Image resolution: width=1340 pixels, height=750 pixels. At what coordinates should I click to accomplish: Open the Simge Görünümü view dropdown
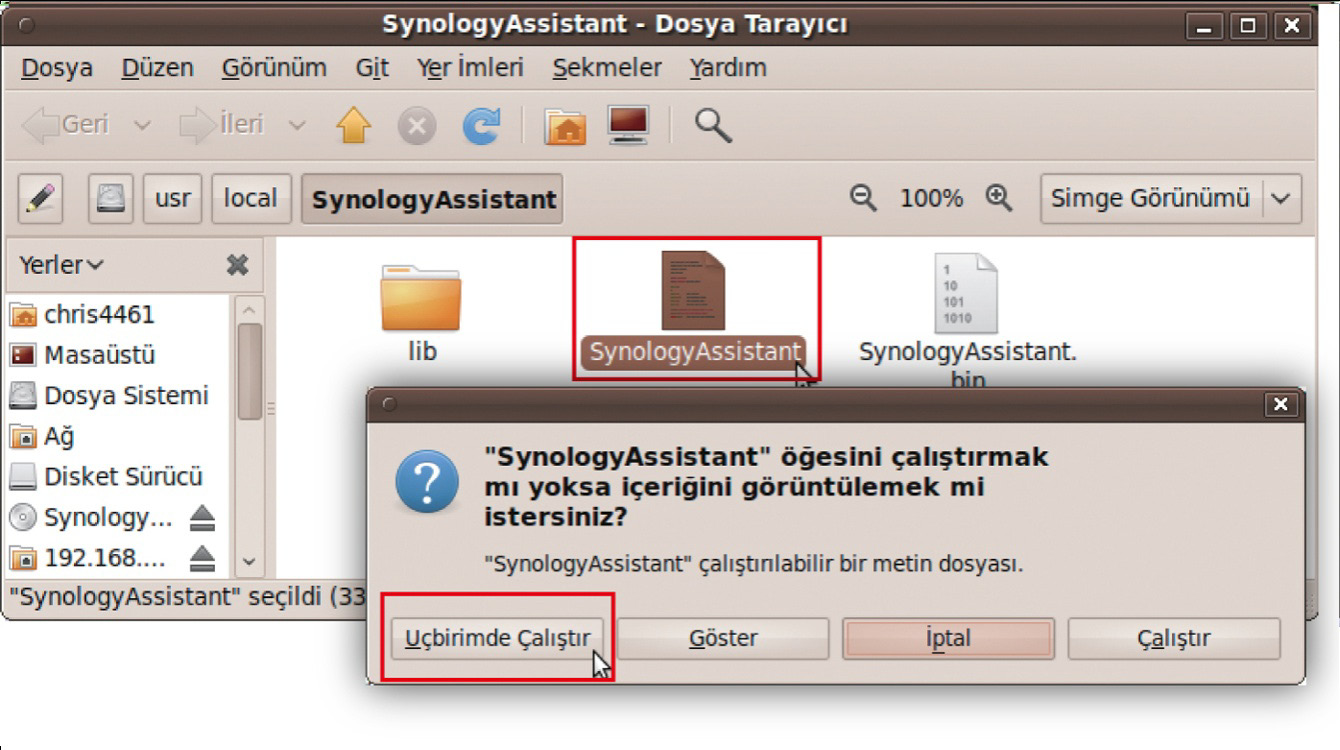point(1171,198)
